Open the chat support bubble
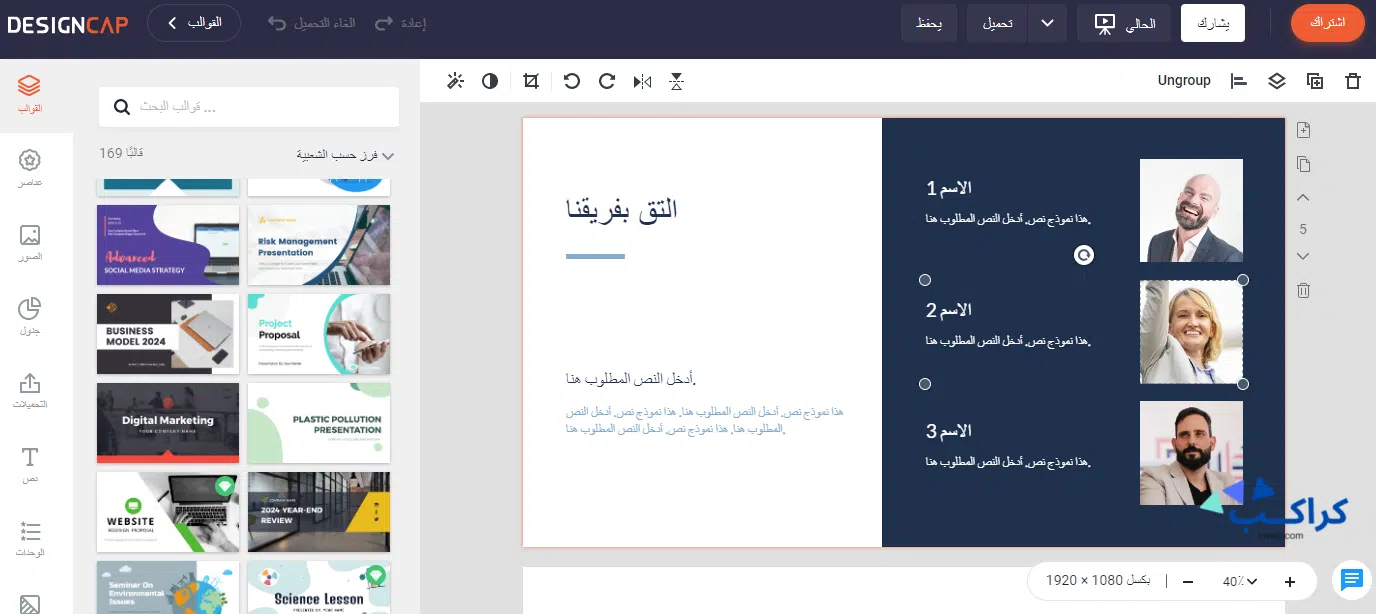 click(1352, 579)
